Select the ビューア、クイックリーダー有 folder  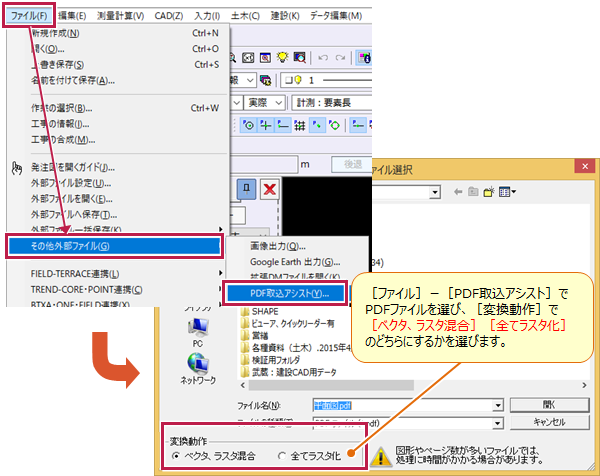[x=287, y=323]
